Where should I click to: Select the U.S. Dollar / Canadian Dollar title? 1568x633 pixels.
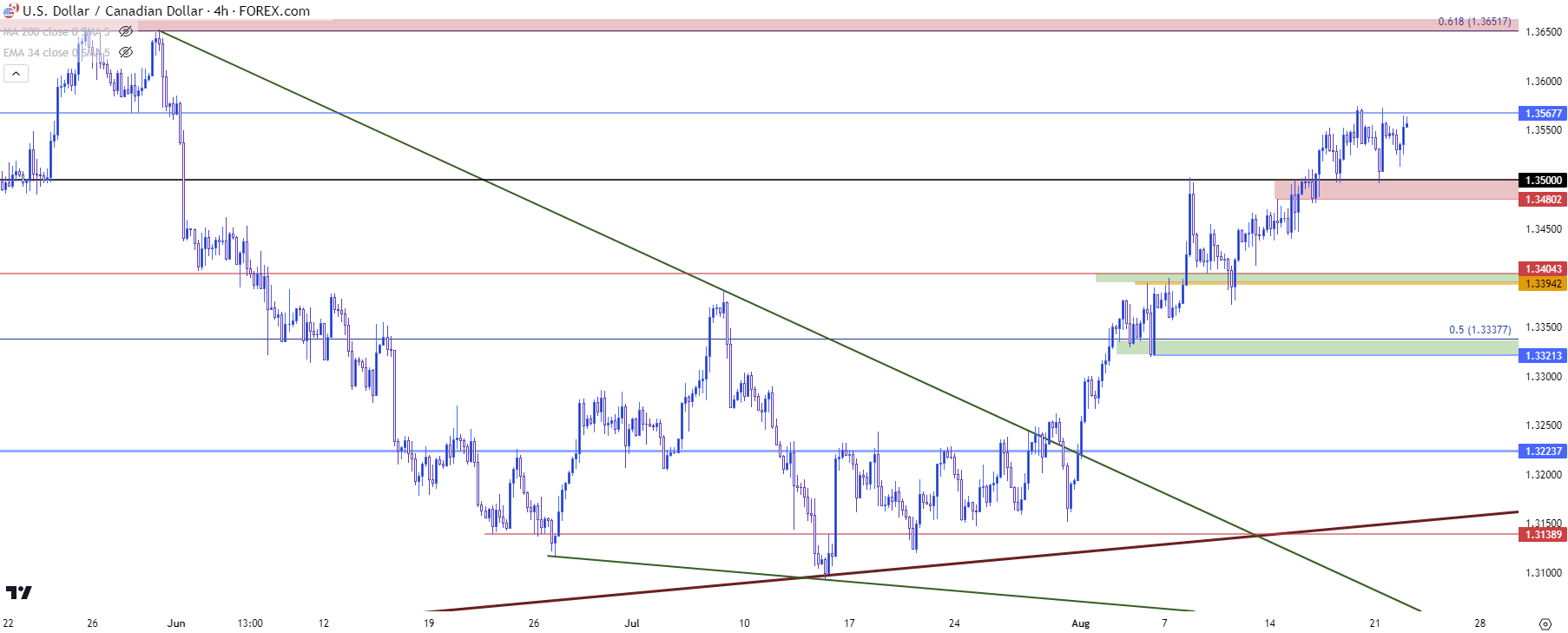coord(113,11)
